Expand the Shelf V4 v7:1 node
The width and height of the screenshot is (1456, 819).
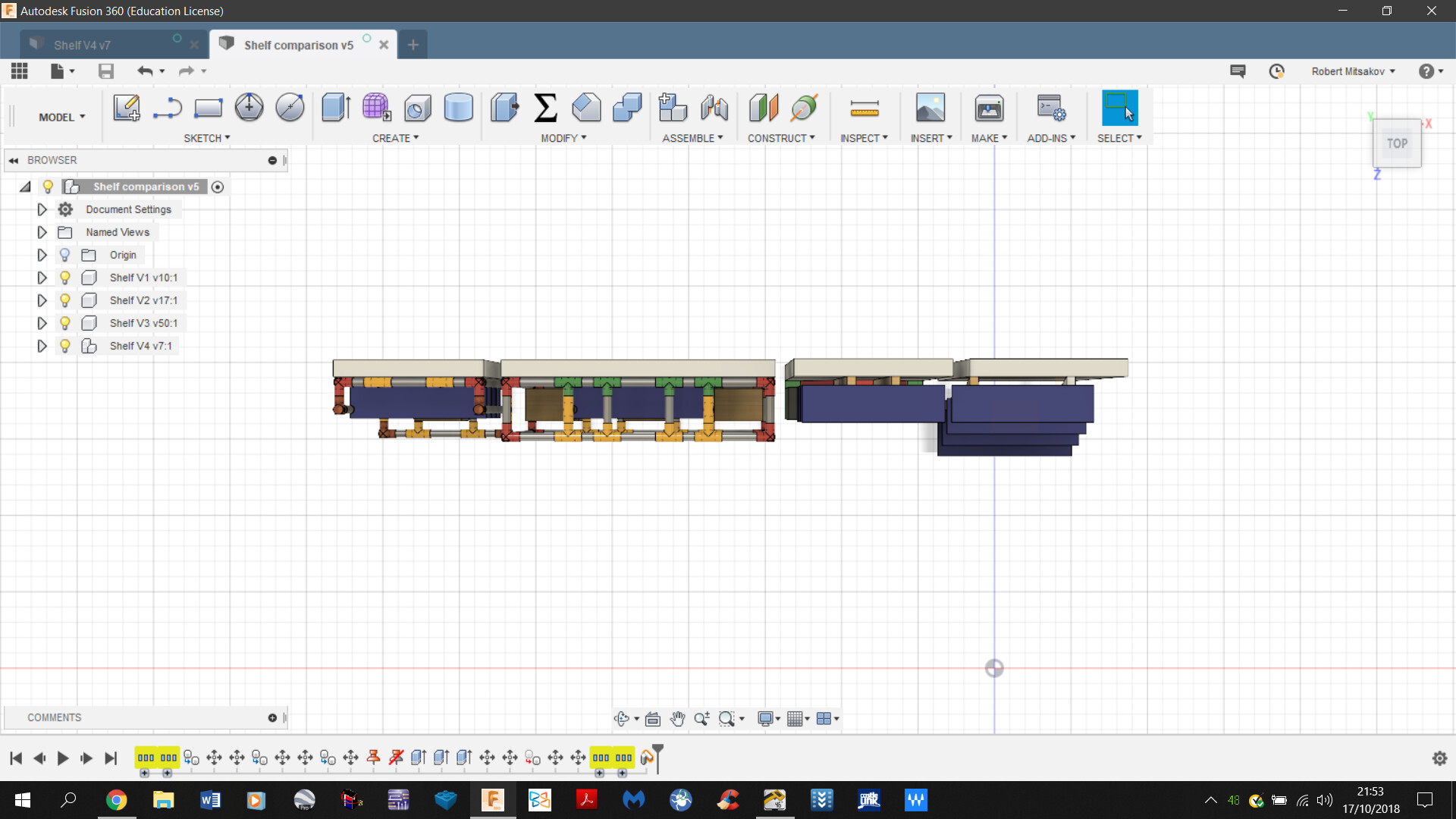[42, 346]
